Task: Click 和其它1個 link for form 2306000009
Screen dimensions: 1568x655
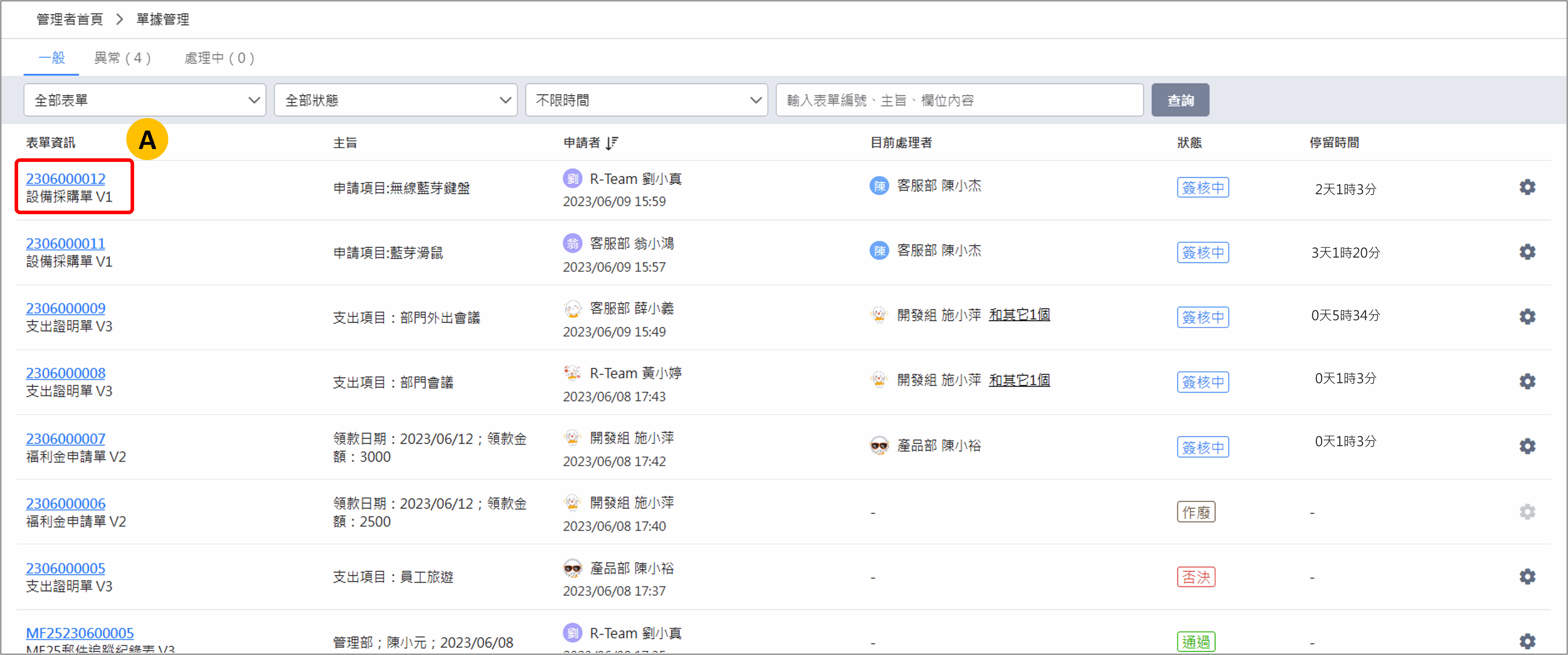Action: coord(1019,315)
